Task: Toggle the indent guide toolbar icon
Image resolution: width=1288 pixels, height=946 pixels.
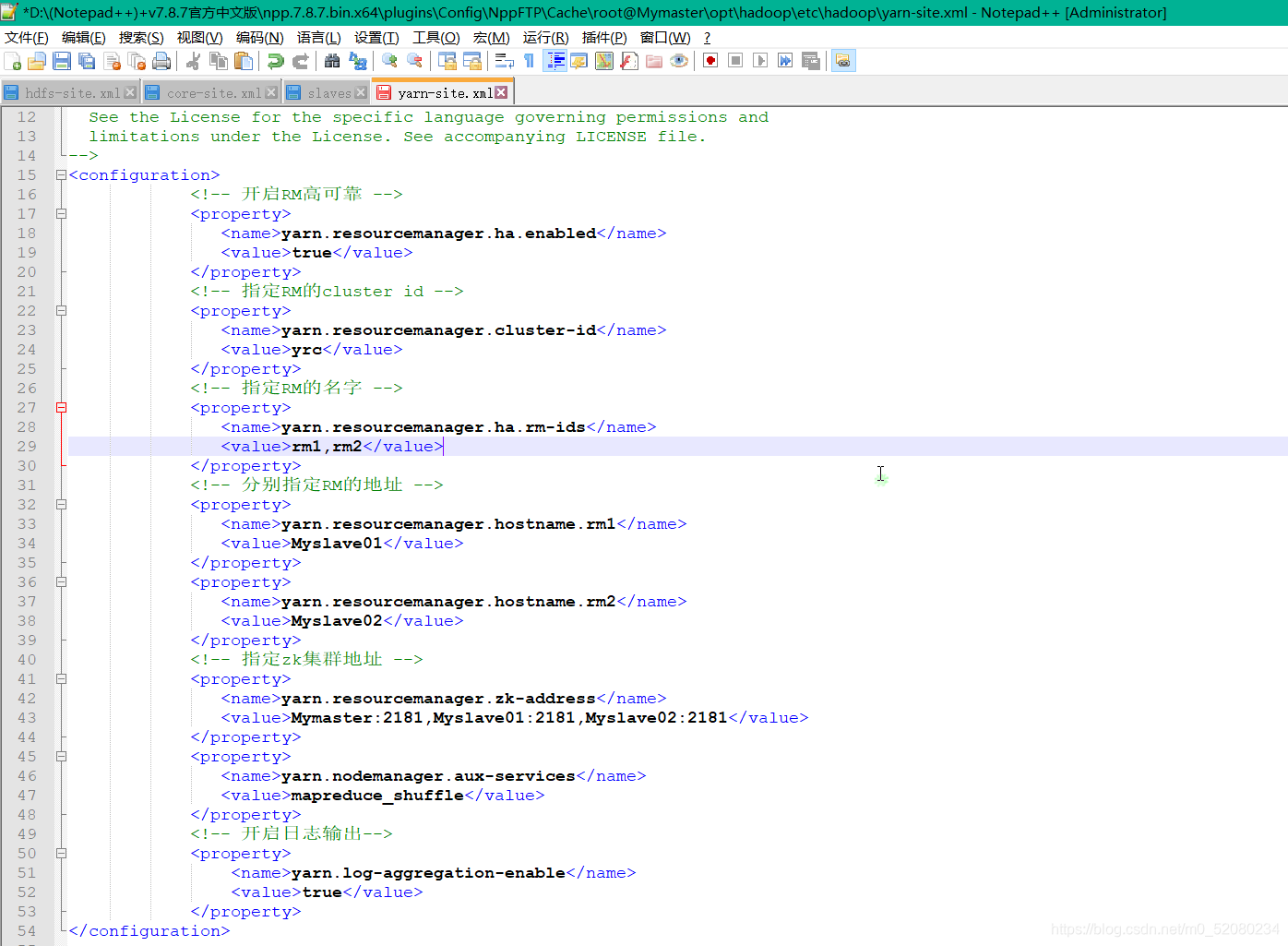Action: pos(555,61)
